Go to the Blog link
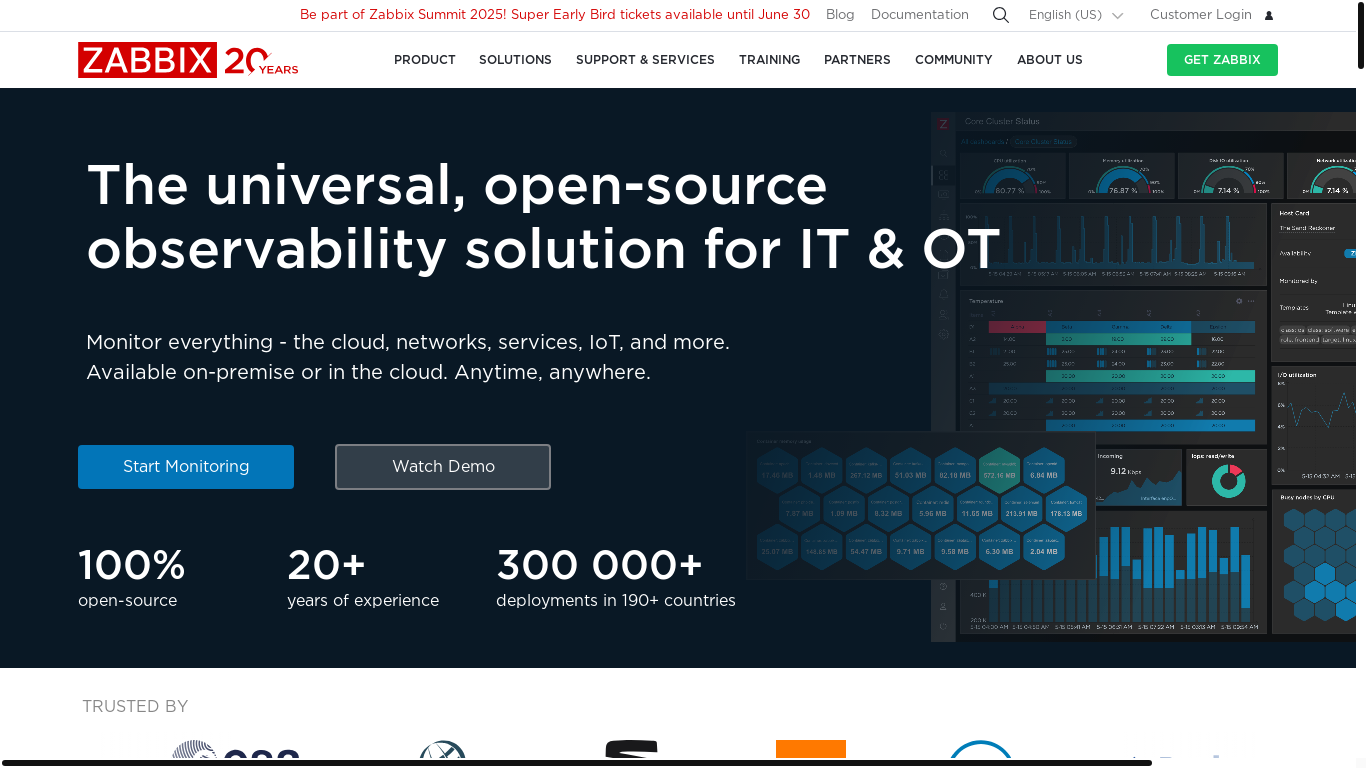 point(840,15)
